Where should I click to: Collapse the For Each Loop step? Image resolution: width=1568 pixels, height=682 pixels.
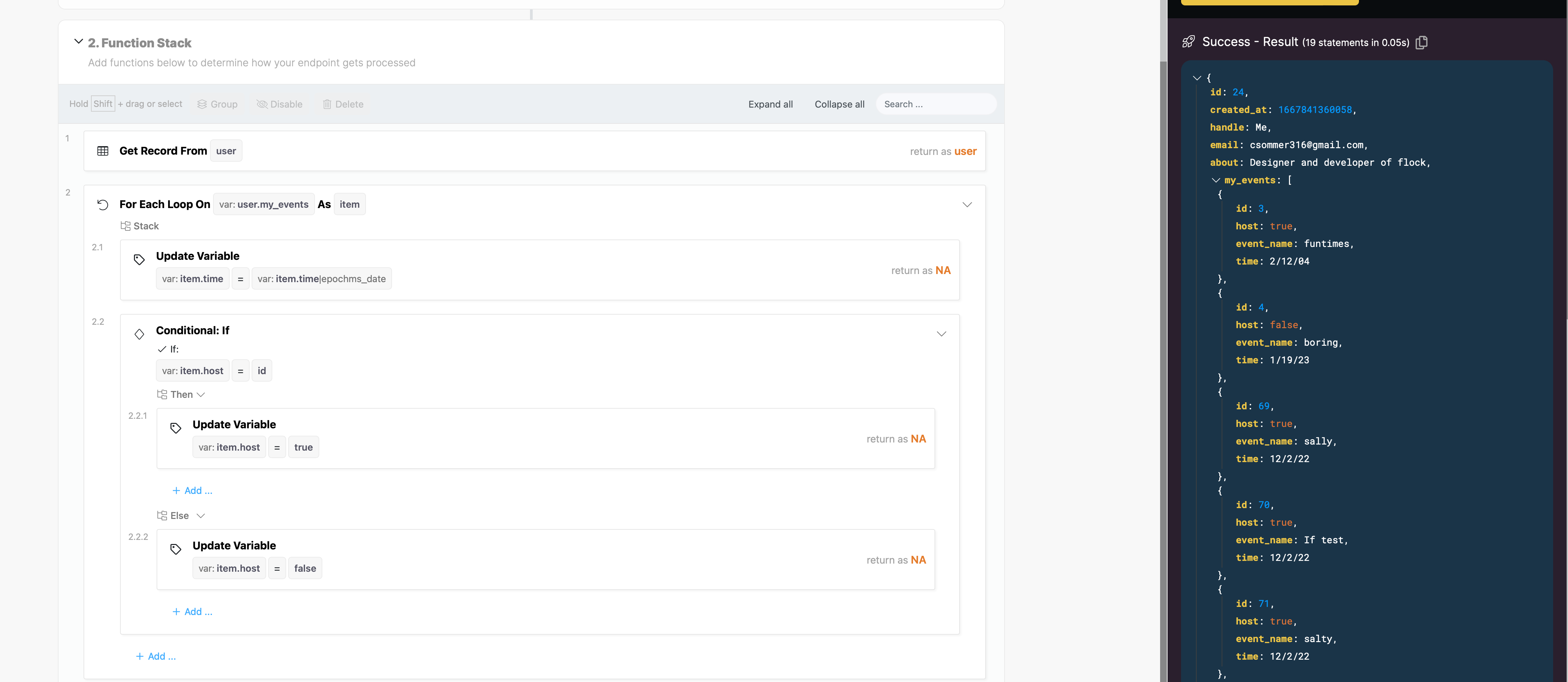point(967,205)
